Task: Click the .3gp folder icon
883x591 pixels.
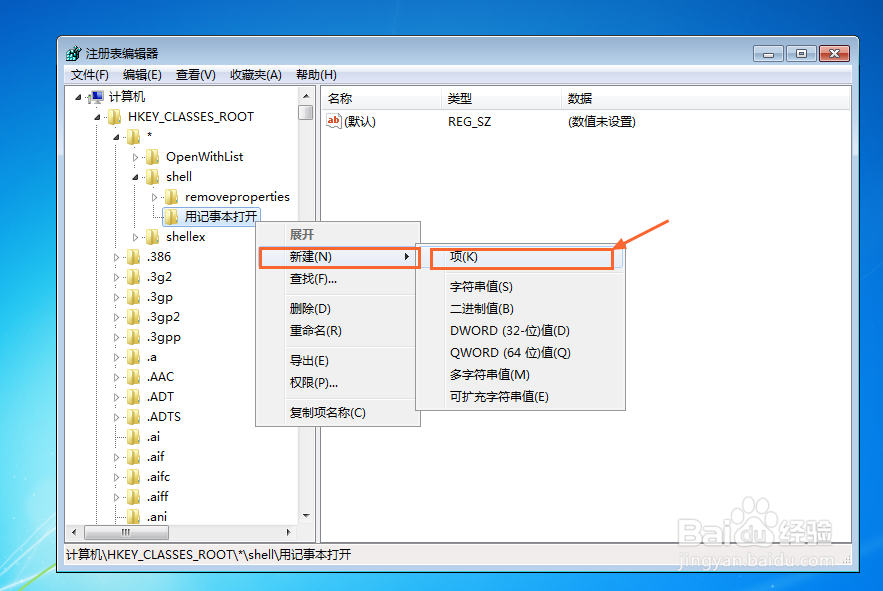Action: 133,297
